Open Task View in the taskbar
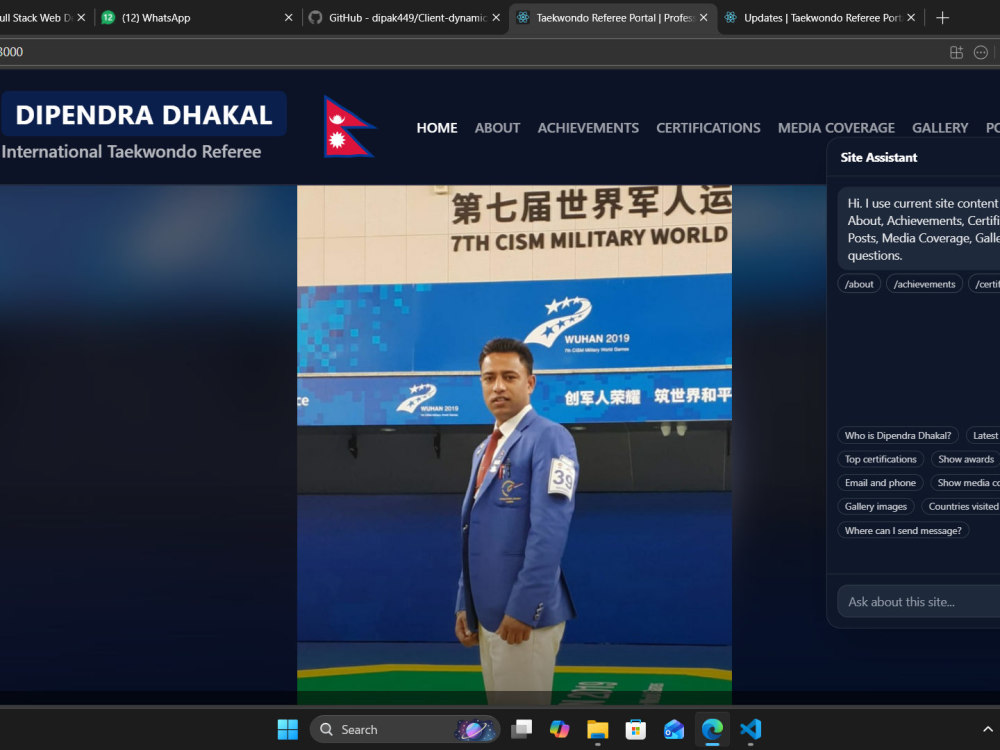The width and height of the screenshot is (1000, 750). tap(522, 729)
